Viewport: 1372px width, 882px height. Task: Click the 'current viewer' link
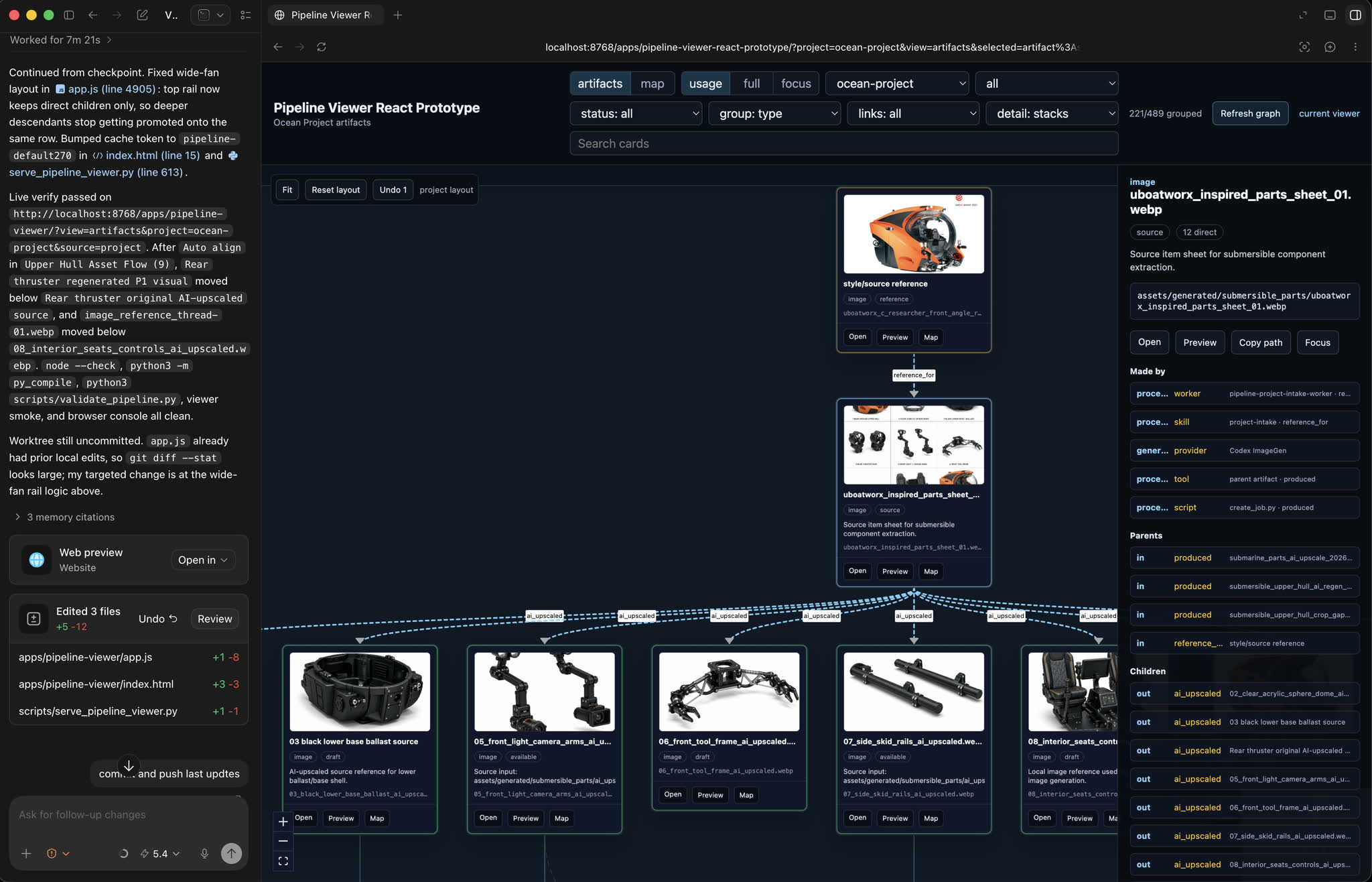(1329, 113)
